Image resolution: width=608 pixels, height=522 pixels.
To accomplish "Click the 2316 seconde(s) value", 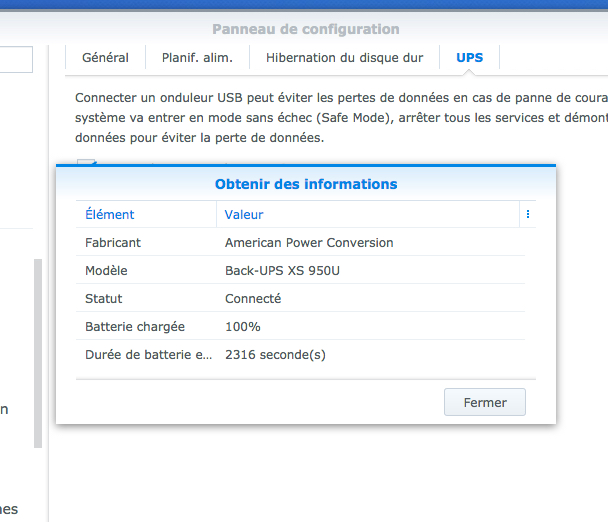I will pos(275,354).
